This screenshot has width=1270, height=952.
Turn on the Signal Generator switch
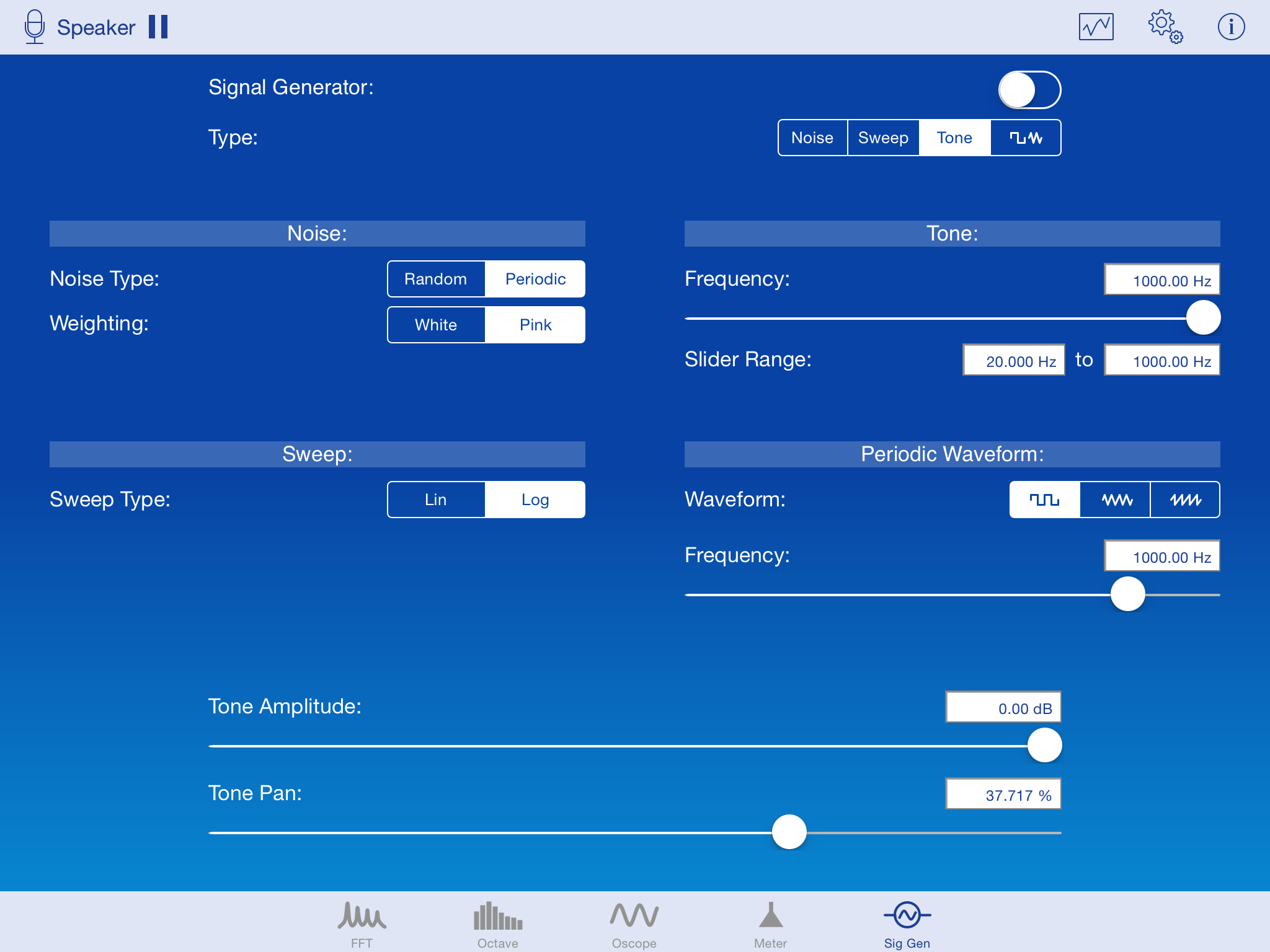[1029, 90]
